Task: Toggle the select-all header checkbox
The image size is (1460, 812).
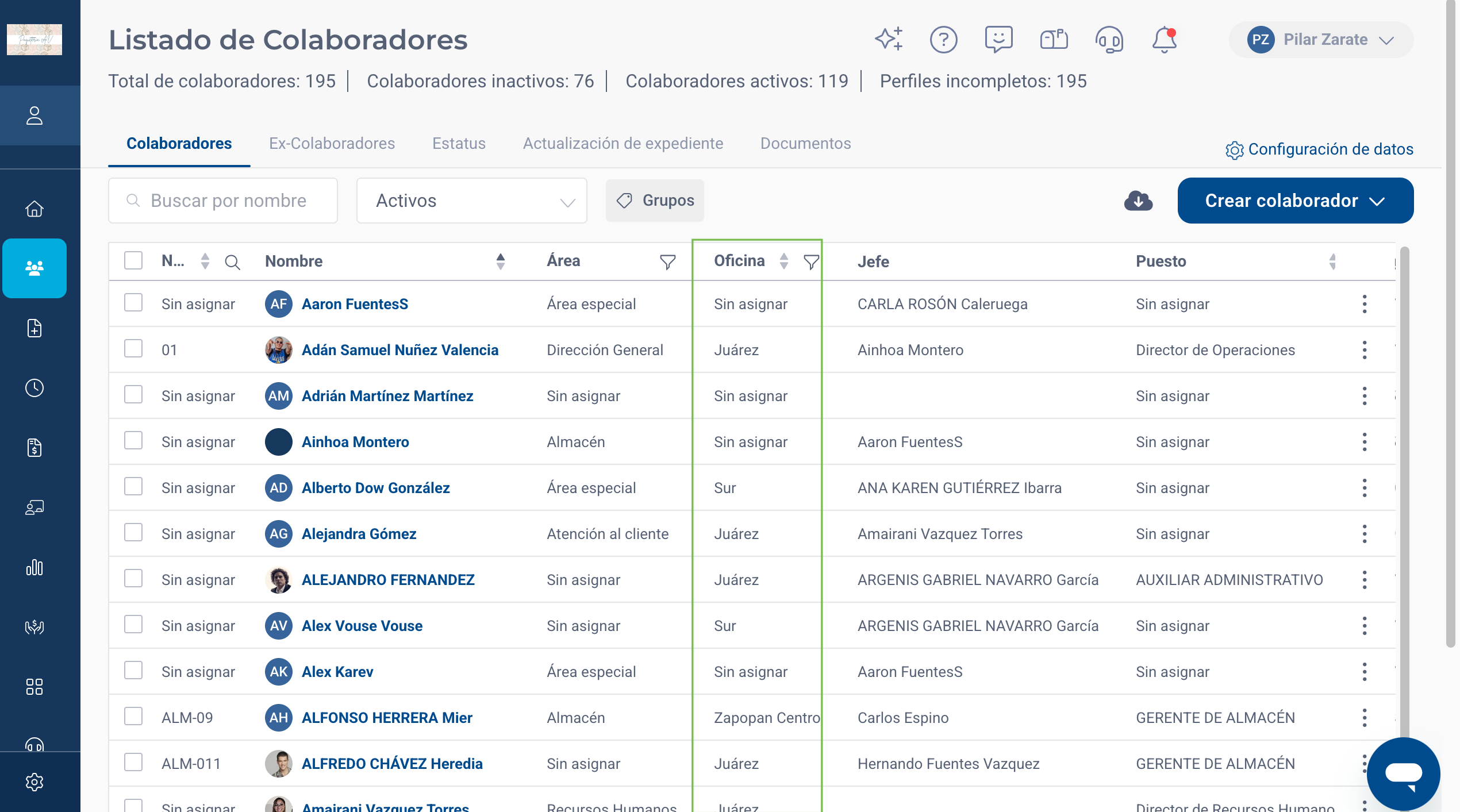Action: click(x=133, y=260)
